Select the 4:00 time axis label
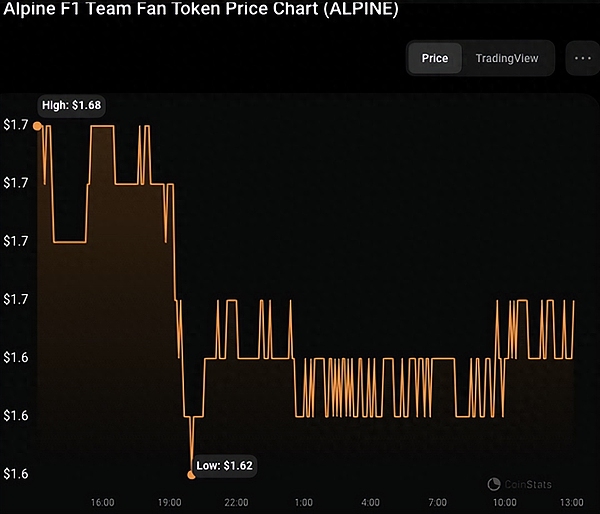Viewport: 600px width, 514px height. [x=371, y=502]
